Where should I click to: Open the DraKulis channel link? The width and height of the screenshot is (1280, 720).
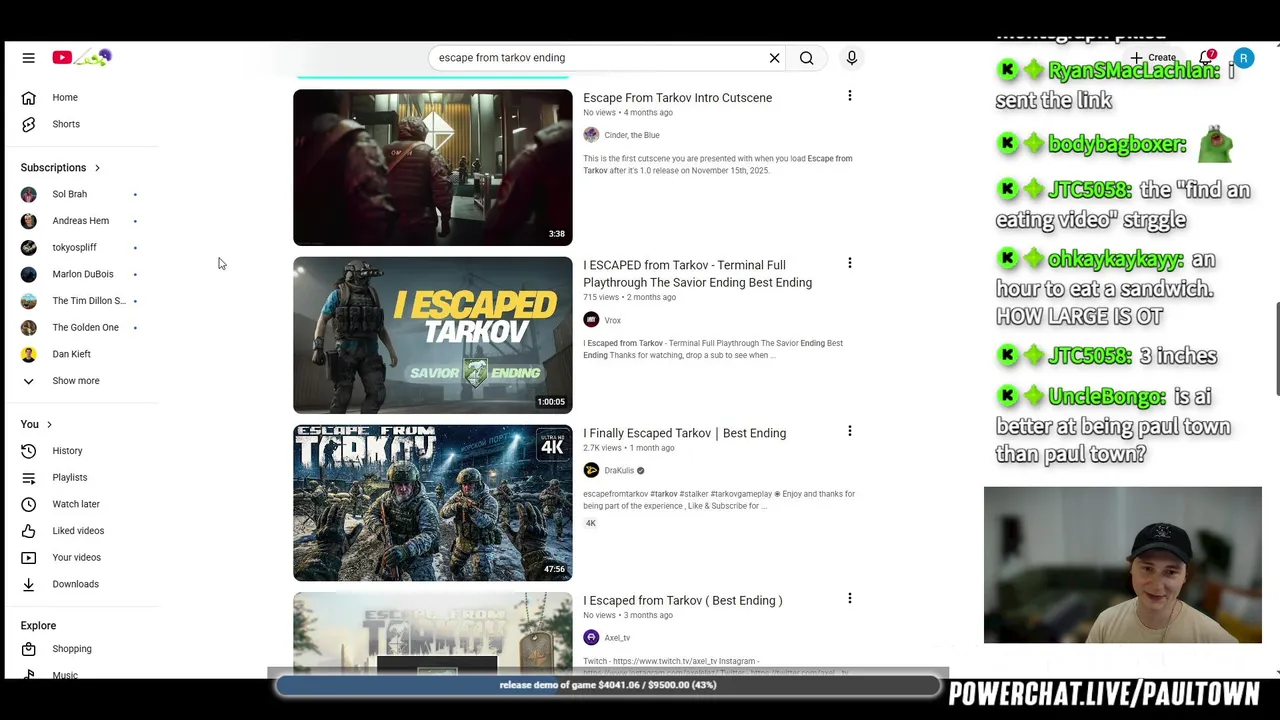pos(619,470)
